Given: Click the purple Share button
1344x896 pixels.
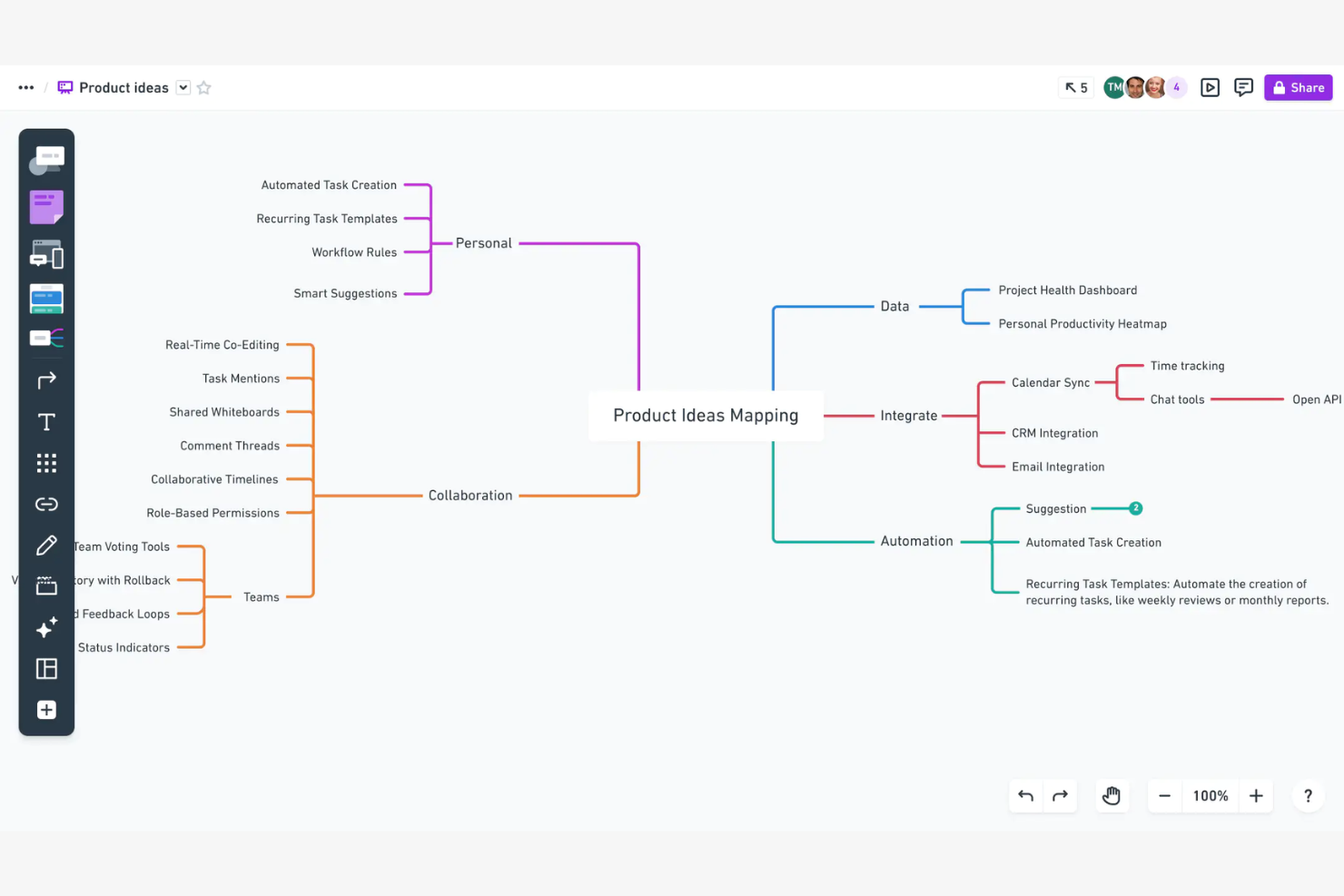Looking at the screenshot, I should (x=1298, y=87).
